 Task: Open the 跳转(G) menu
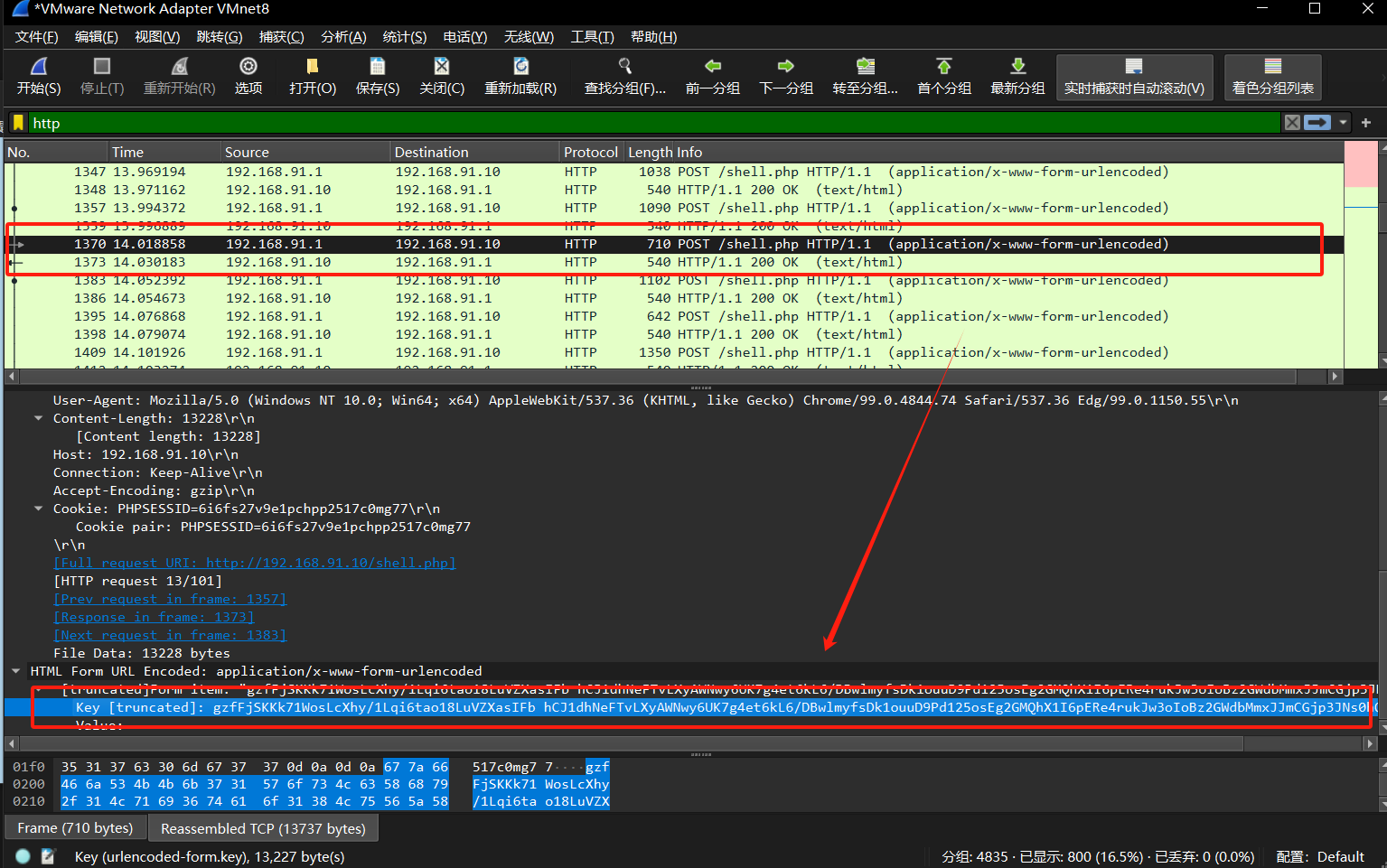point(220,37)
